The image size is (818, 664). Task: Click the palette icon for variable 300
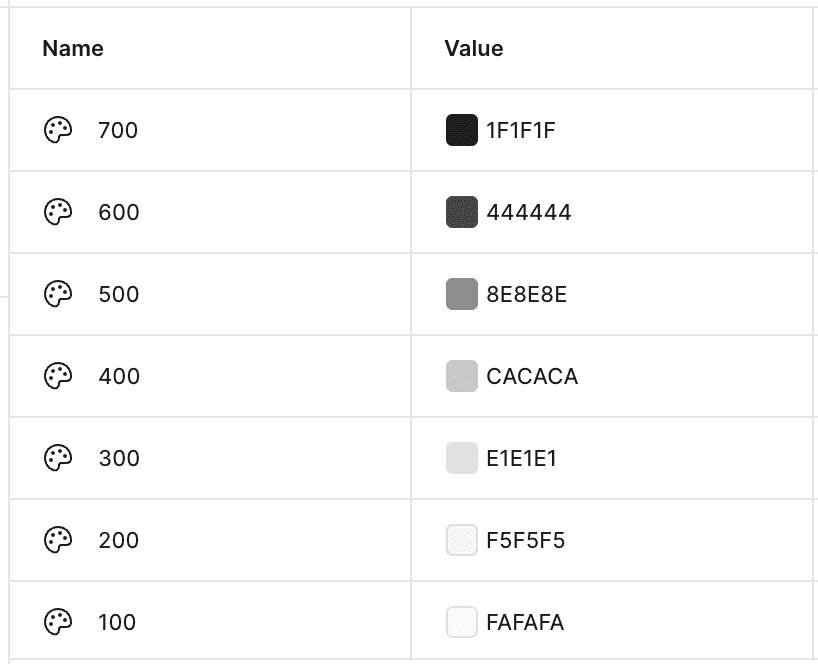pos(58,458)
